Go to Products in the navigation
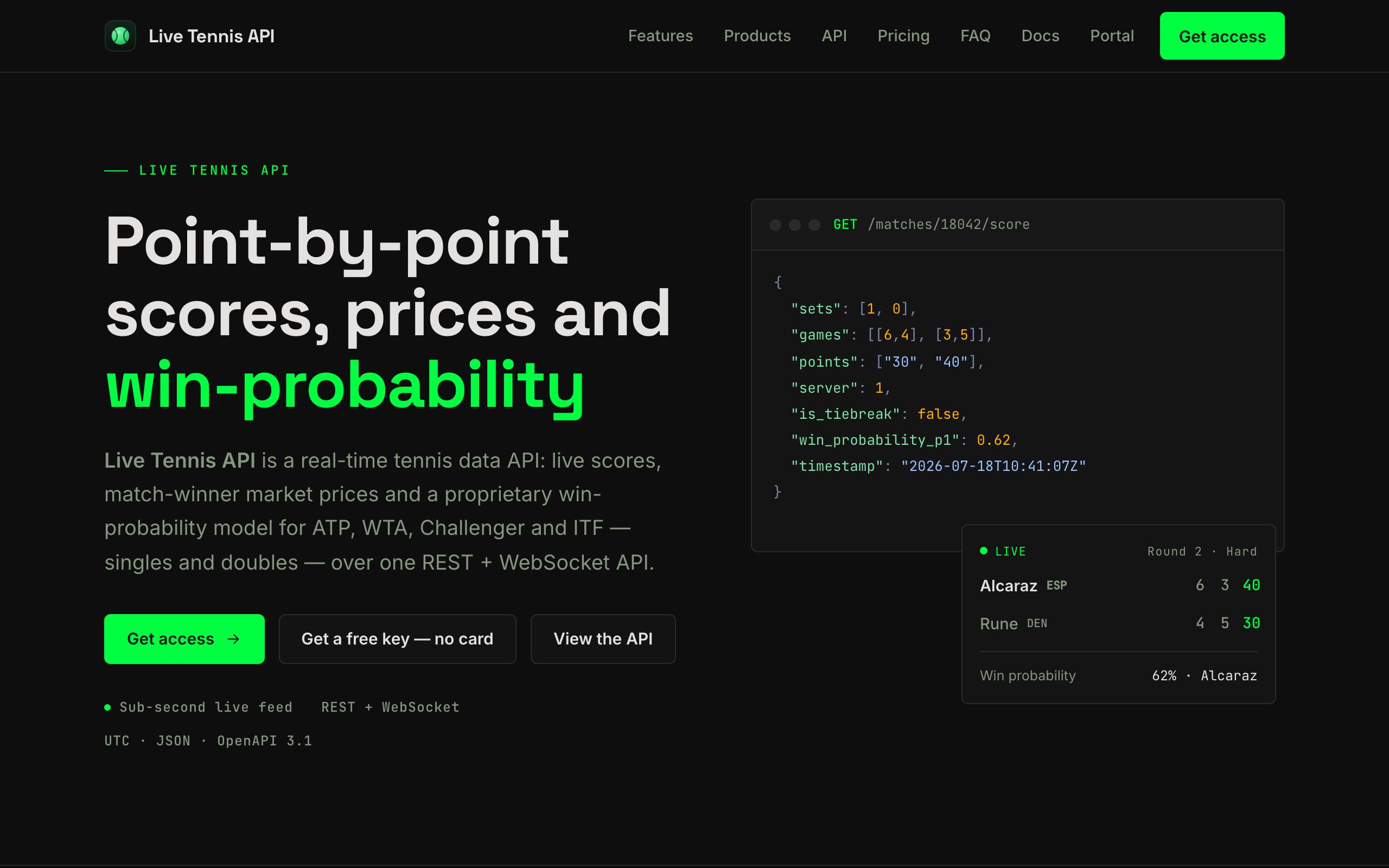The width and height of the screenshot is (1389, 868). click(757, 36)
